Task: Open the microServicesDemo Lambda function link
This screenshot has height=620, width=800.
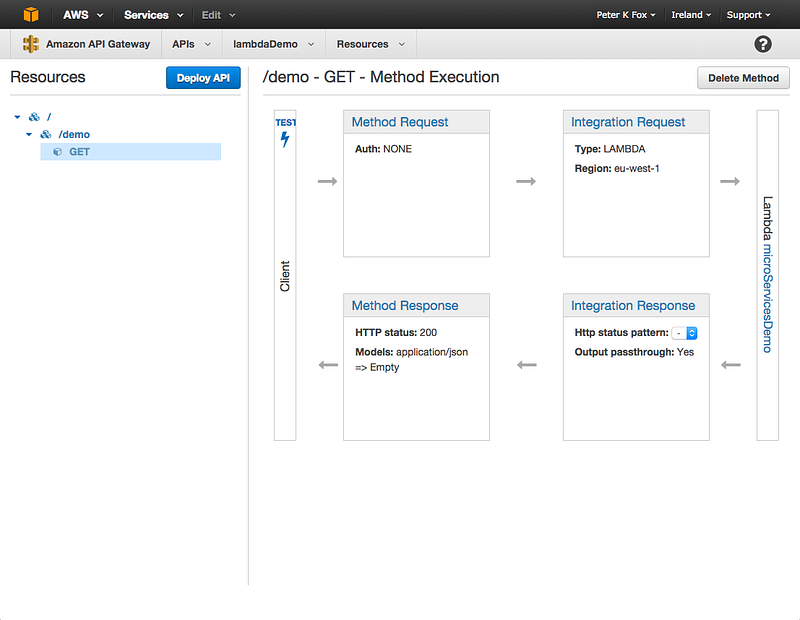Action: click(x=767, y=298)
